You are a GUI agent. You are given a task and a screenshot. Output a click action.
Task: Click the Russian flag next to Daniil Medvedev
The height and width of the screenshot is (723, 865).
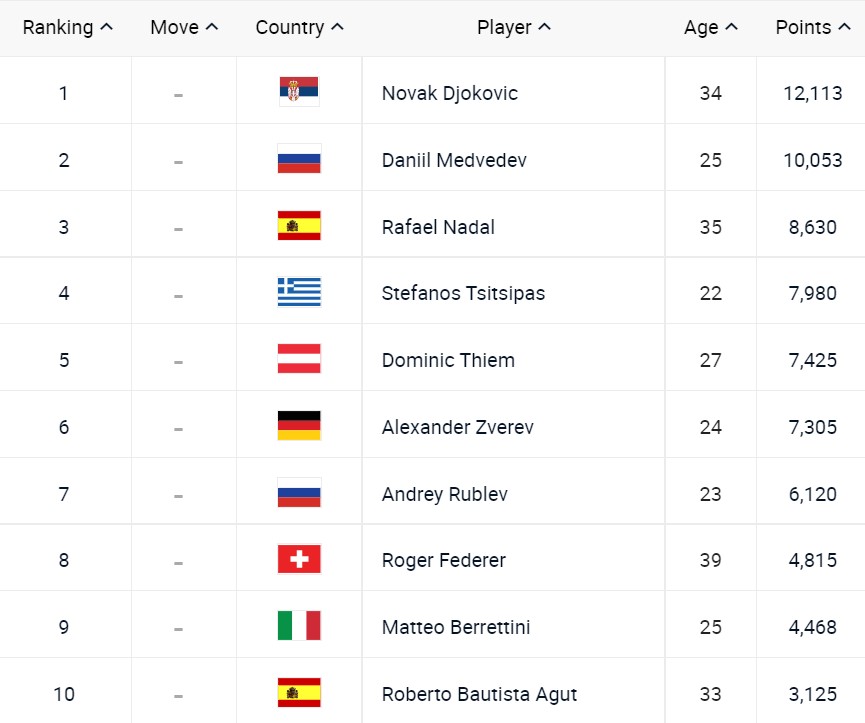pyautogui.click(x=299, y=159)
